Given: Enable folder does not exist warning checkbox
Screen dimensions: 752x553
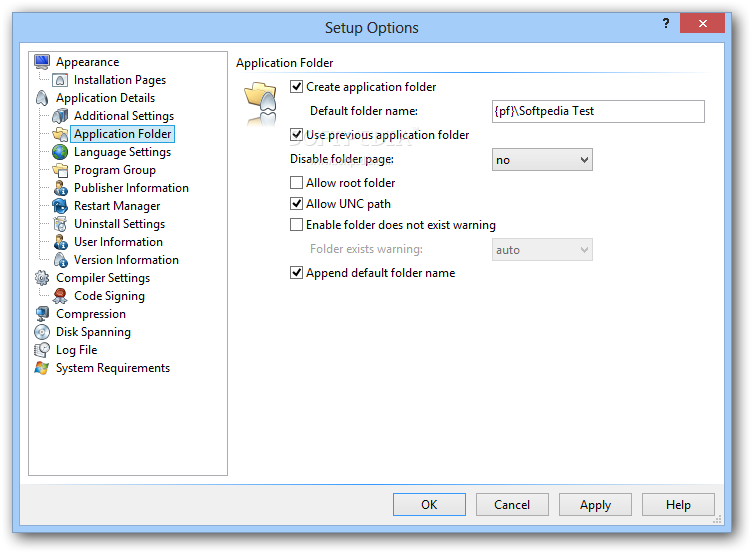Looking at the screenshot, I should coord(296,225).
